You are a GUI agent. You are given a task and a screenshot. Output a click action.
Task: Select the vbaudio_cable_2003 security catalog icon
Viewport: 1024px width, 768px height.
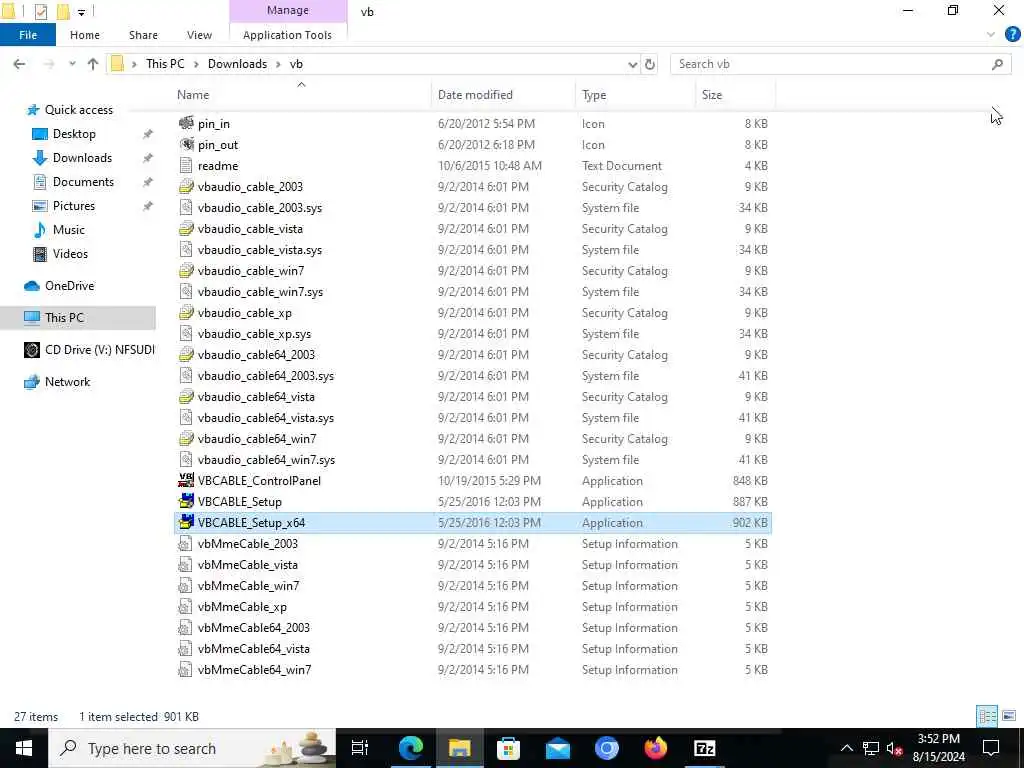click(186, 187)
